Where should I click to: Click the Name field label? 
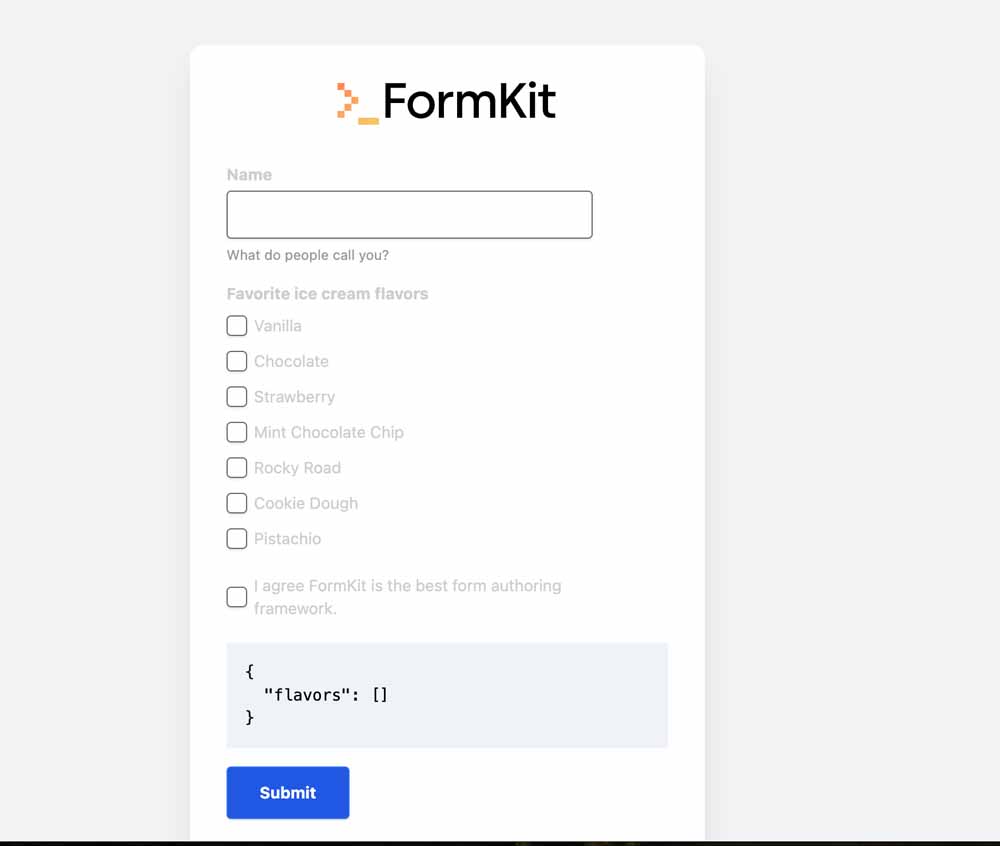[248, 174]
